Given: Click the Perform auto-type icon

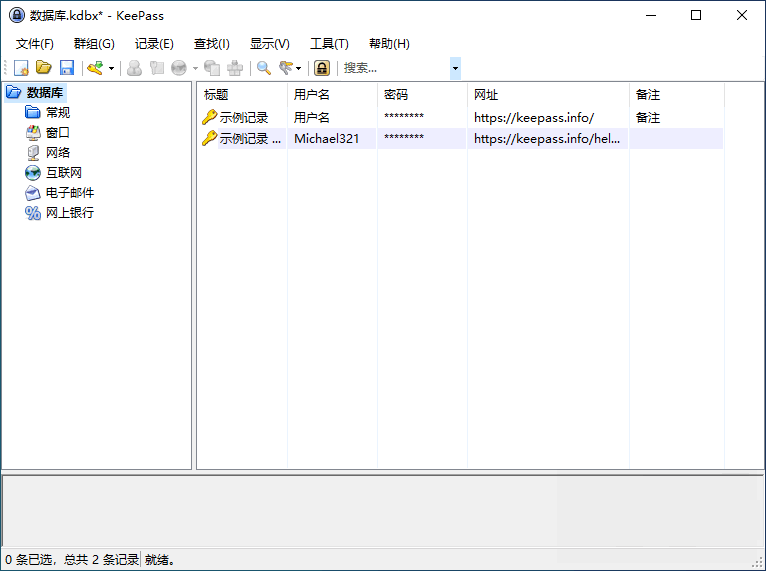Looking at the screenshot, I should [235, 68].
